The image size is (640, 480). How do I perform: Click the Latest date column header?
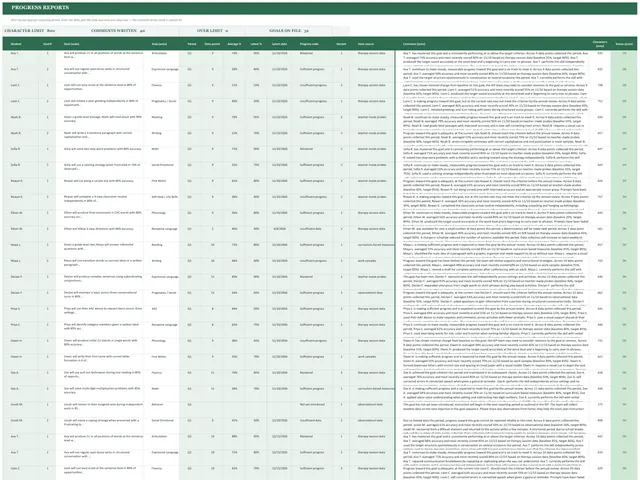pyautogui.click(x=280, y=44)
